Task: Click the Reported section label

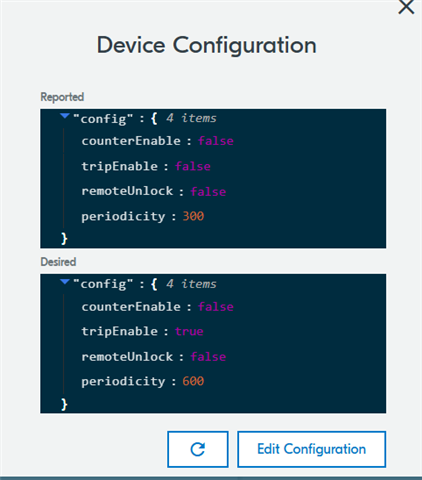Action: pyautogui.click(x=62, y=97)
